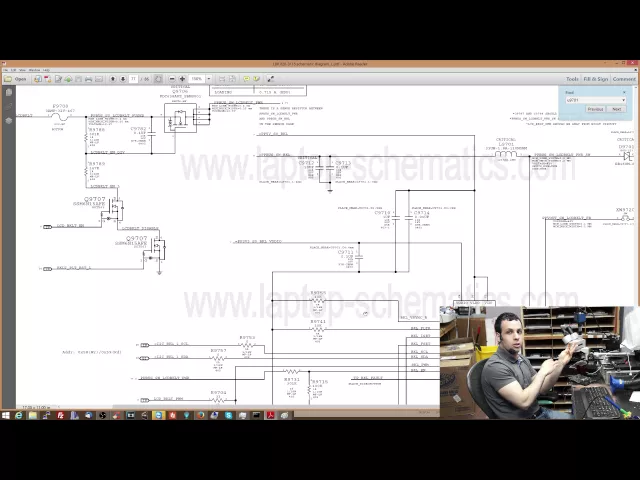The width and height of the screenshot is (640, 480).
Task: Select the hand pan tool
Action: (x=158, y=79)
